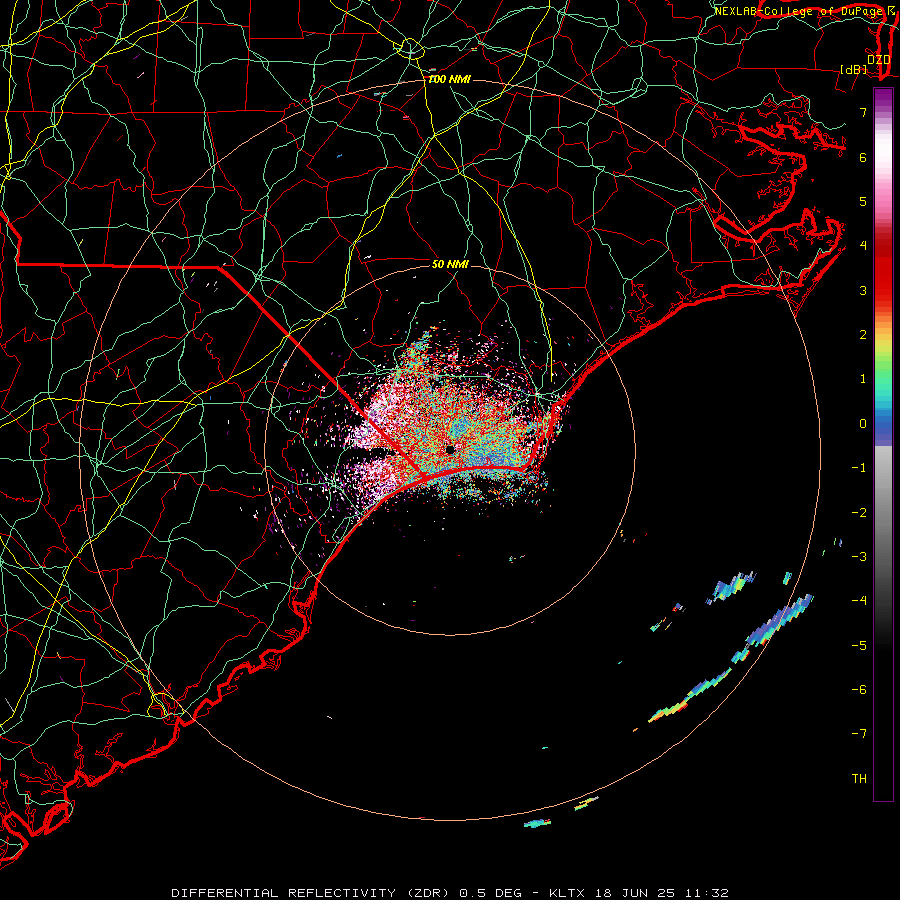Click the -3 value on color scale
Viewport: 900px width, 900px height.
point(859,557)
